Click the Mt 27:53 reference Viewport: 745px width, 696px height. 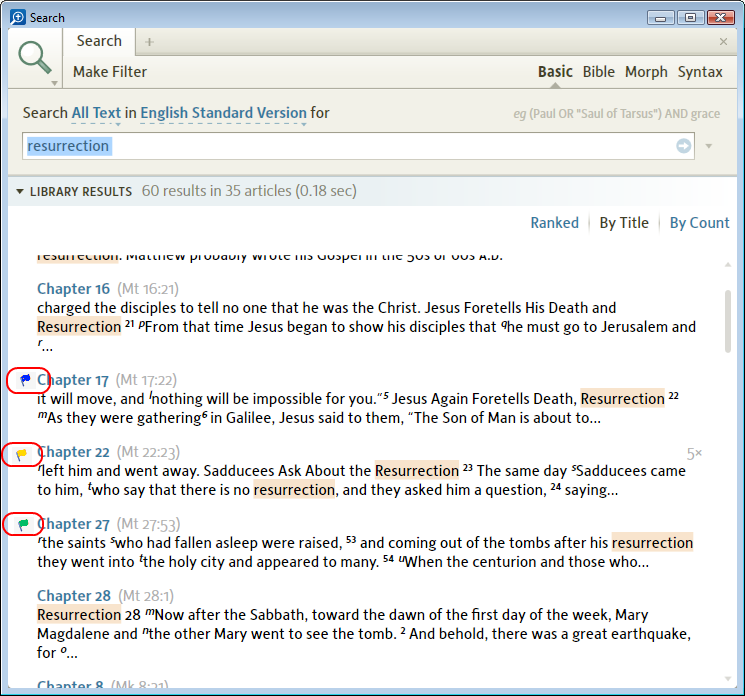[x=148, y=524]
